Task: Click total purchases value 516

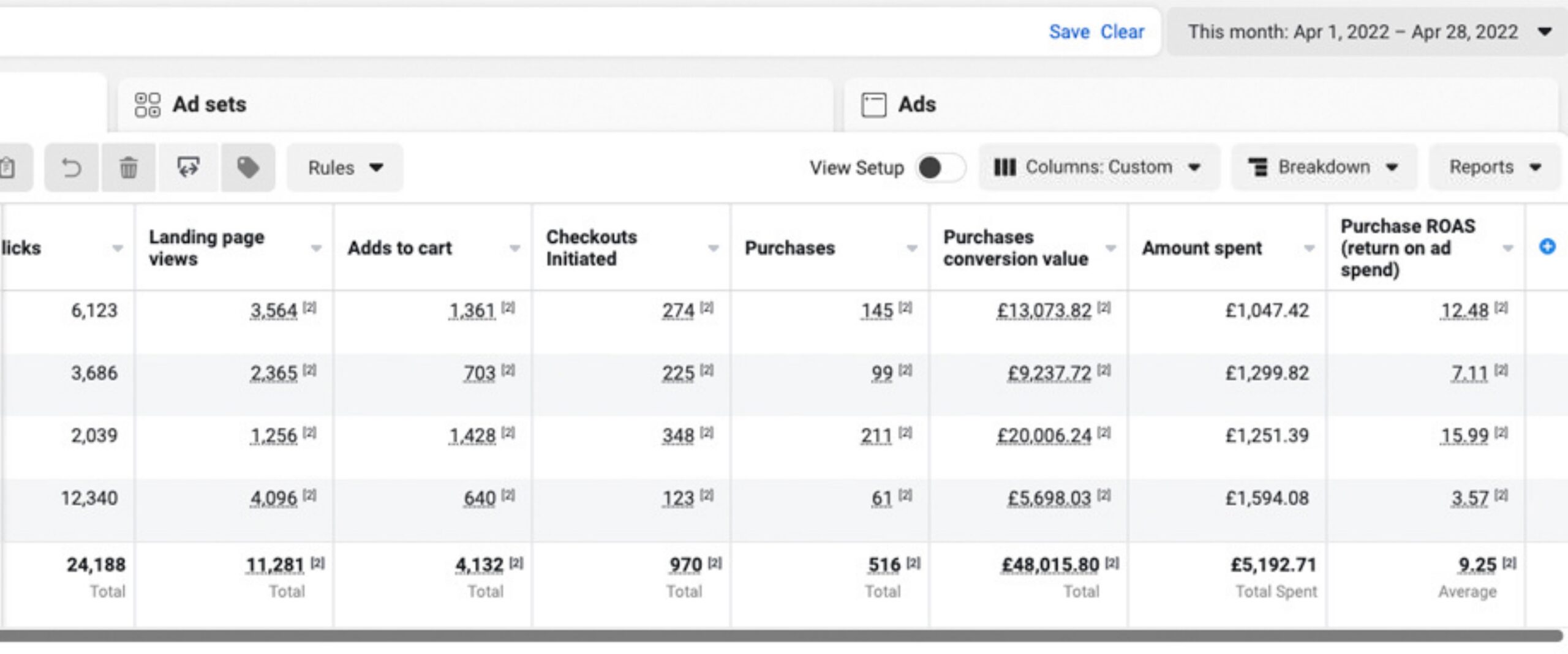Action: (x=884, y=564)
